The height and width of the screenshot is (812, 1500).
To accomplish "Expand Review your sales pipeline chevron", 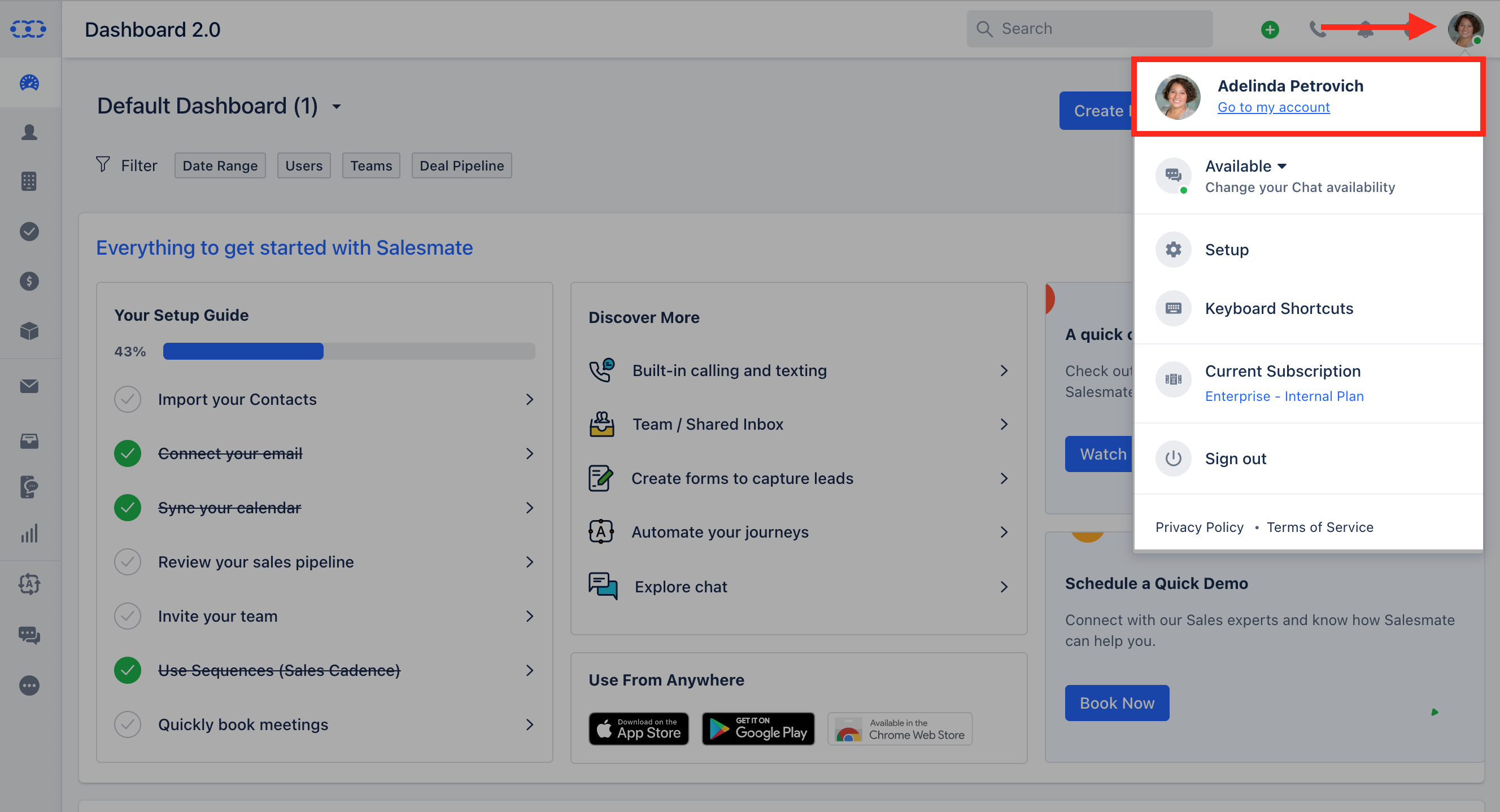I will tap(530, 562).
